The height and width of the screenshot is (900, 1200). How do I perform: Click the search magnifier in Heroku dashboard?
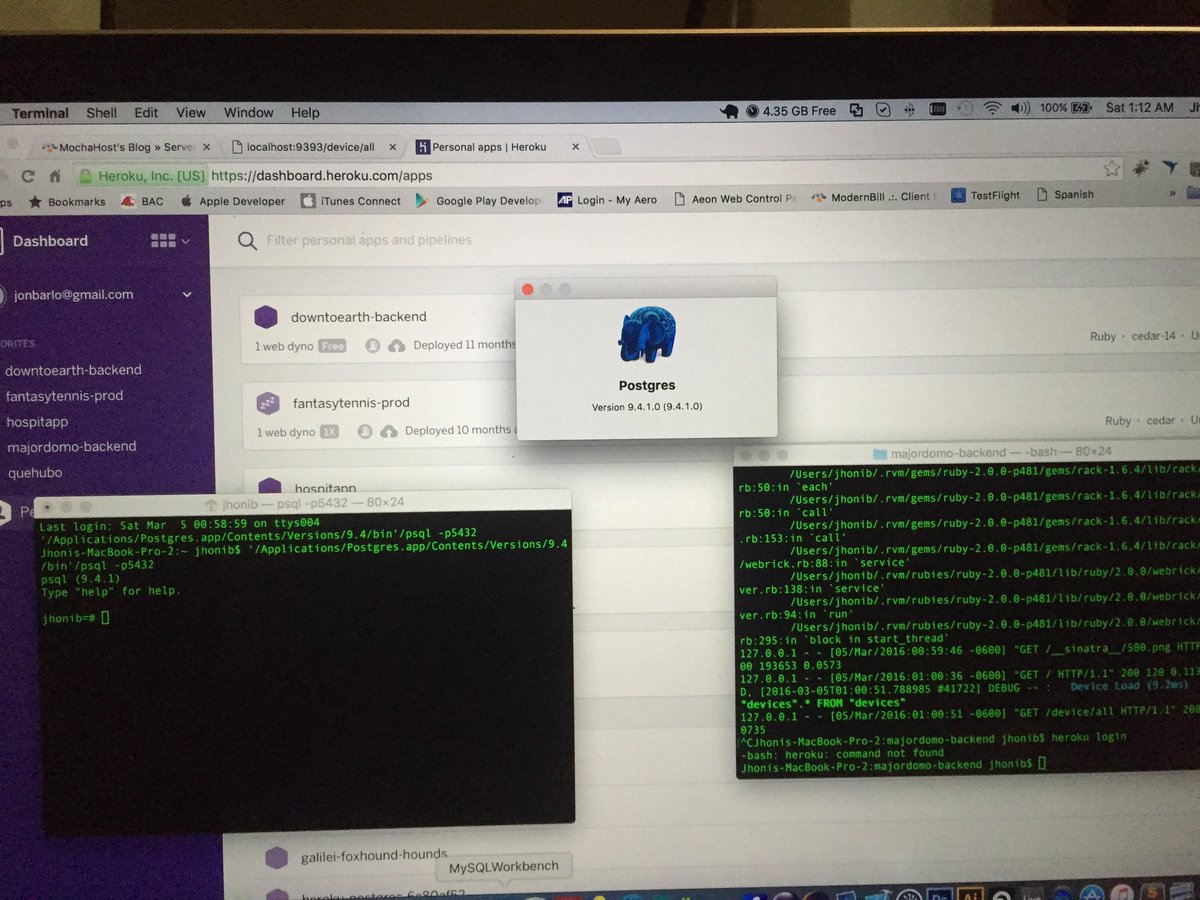(246, 240)
